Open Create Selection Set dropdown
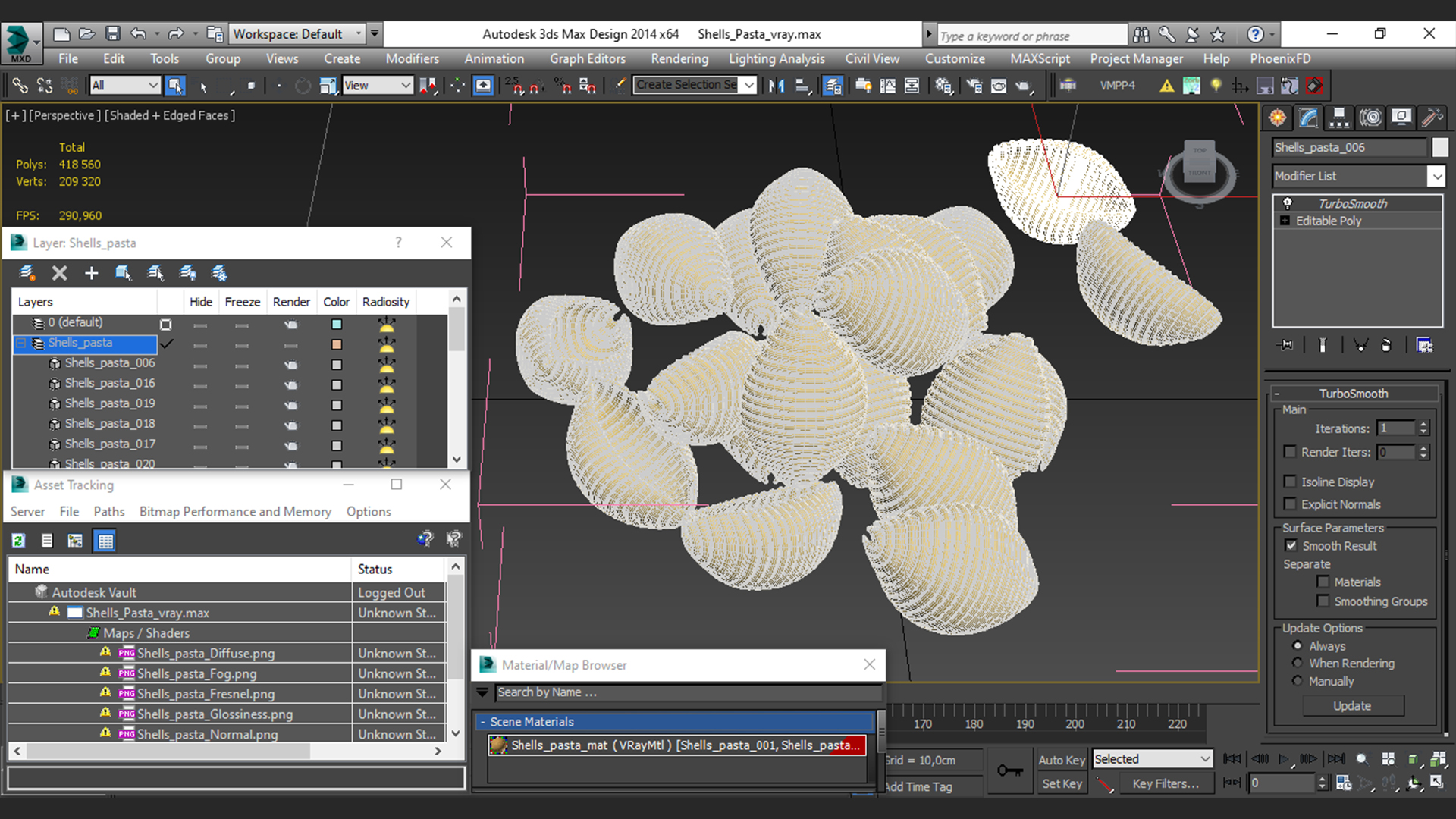1456x819 pixels. (749, 86)
